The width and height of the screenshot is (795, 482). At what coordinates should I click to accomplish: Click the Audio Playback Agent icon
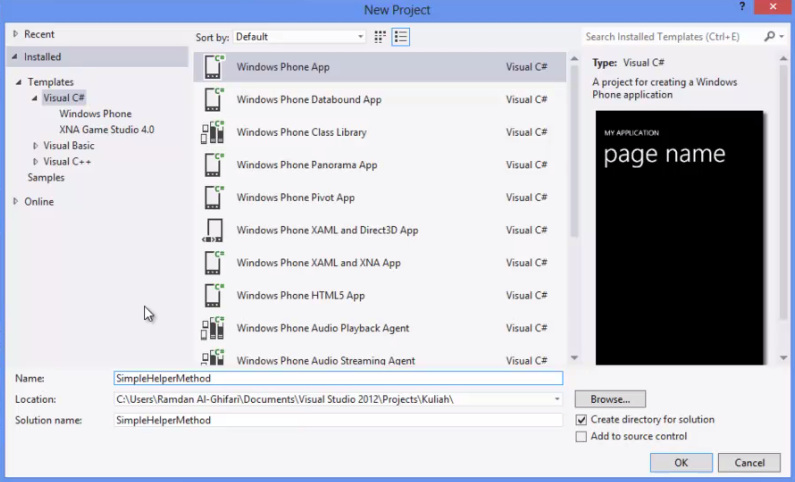[213, 328]
